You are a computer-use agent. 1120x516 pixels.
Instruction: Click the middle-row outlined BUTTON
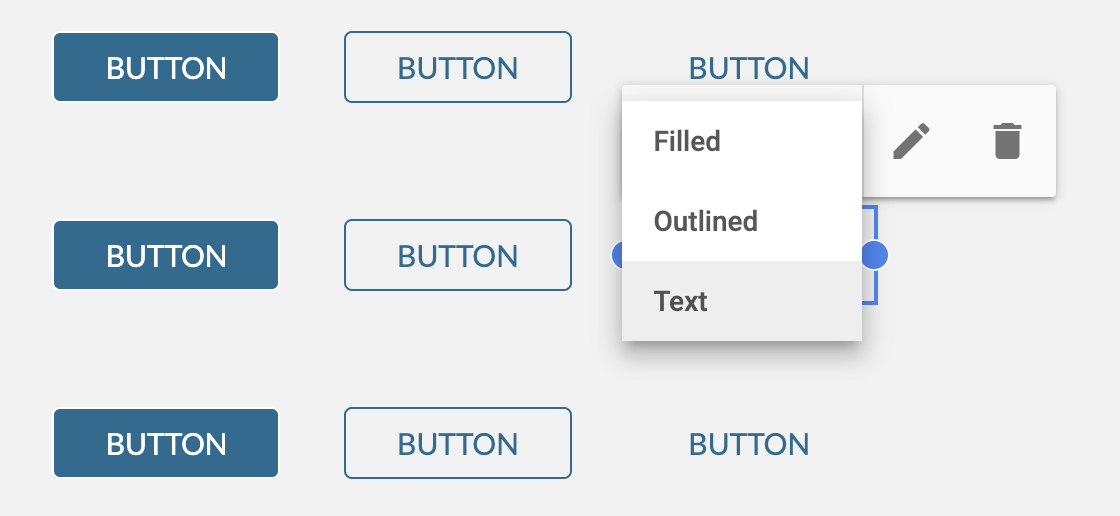(458, 255)
